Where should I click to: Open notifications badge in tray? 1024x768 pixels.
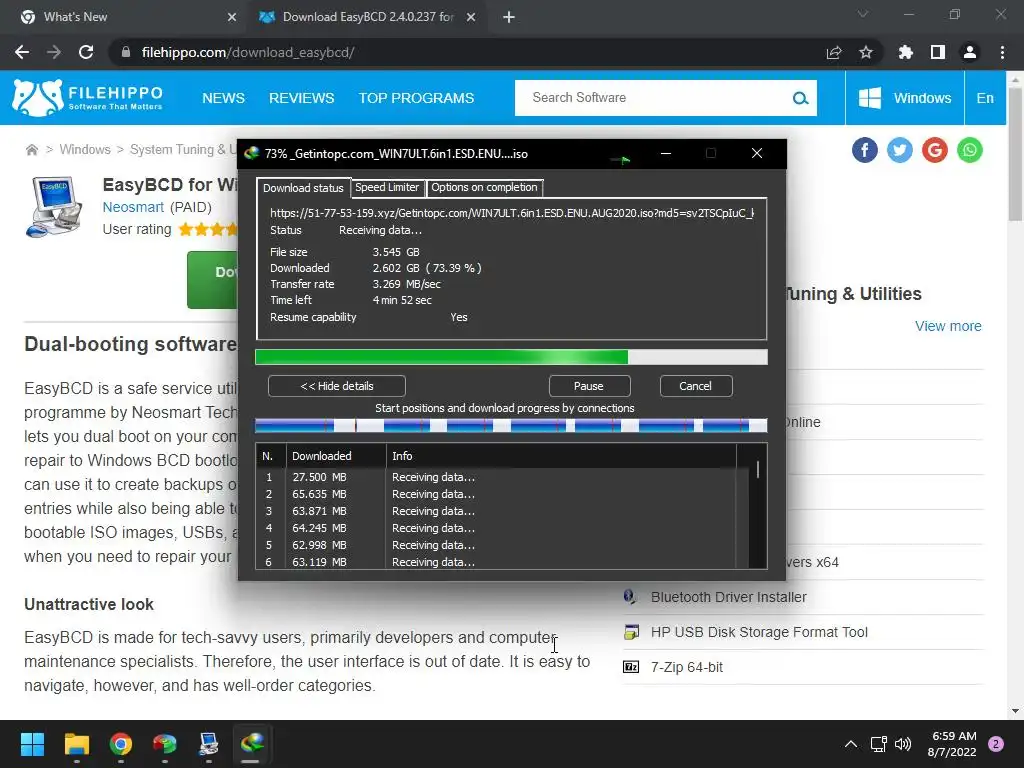996,744
